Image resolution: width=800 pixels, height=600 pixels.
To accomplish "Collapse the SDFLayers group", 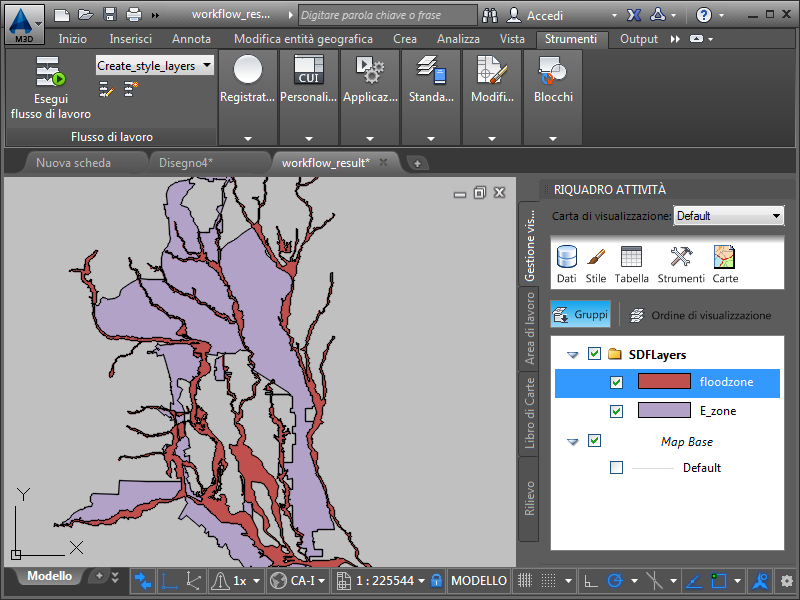I will pos(573,354).
